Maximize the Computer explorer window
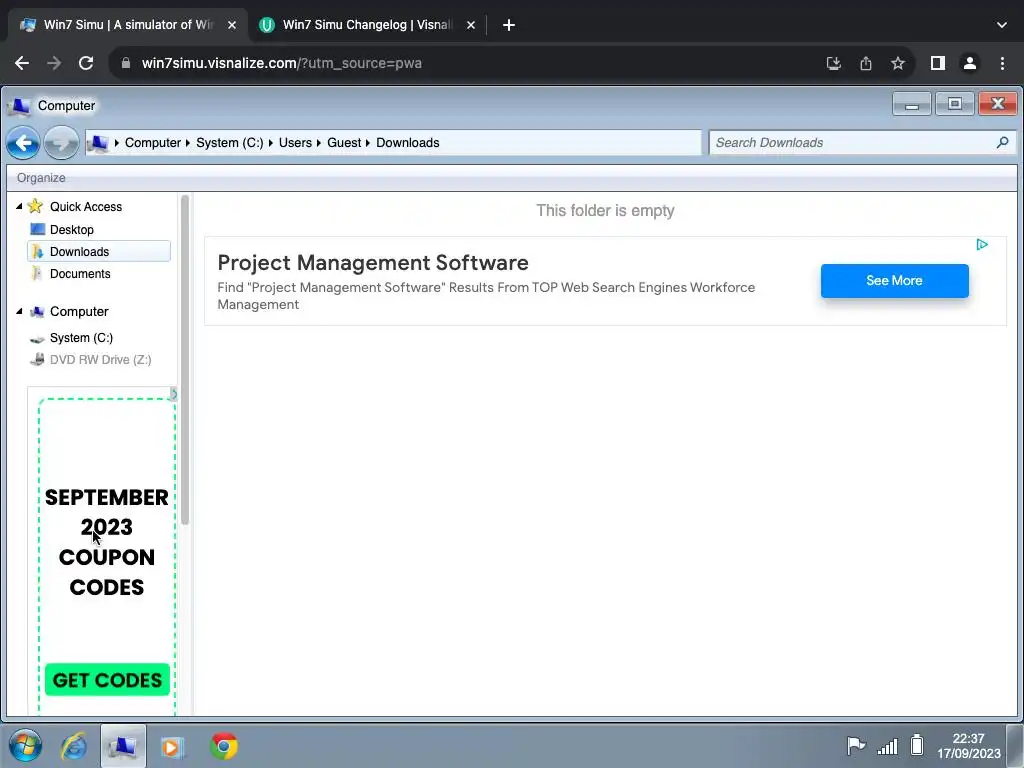This screenshot has height=768, width=1024. [955, 104]
